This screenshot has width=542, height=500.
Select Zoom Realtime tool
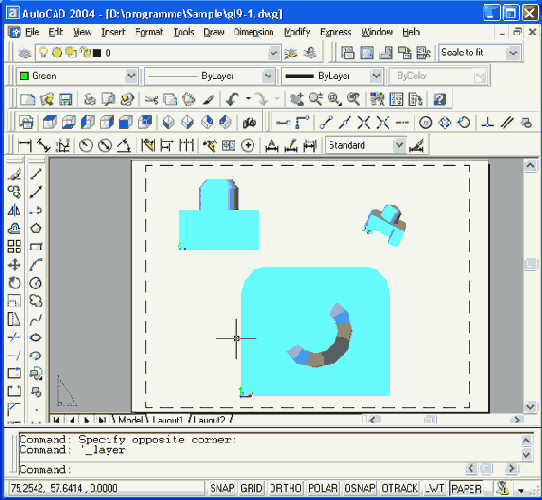pyautogui.click(x=316, y=100)
